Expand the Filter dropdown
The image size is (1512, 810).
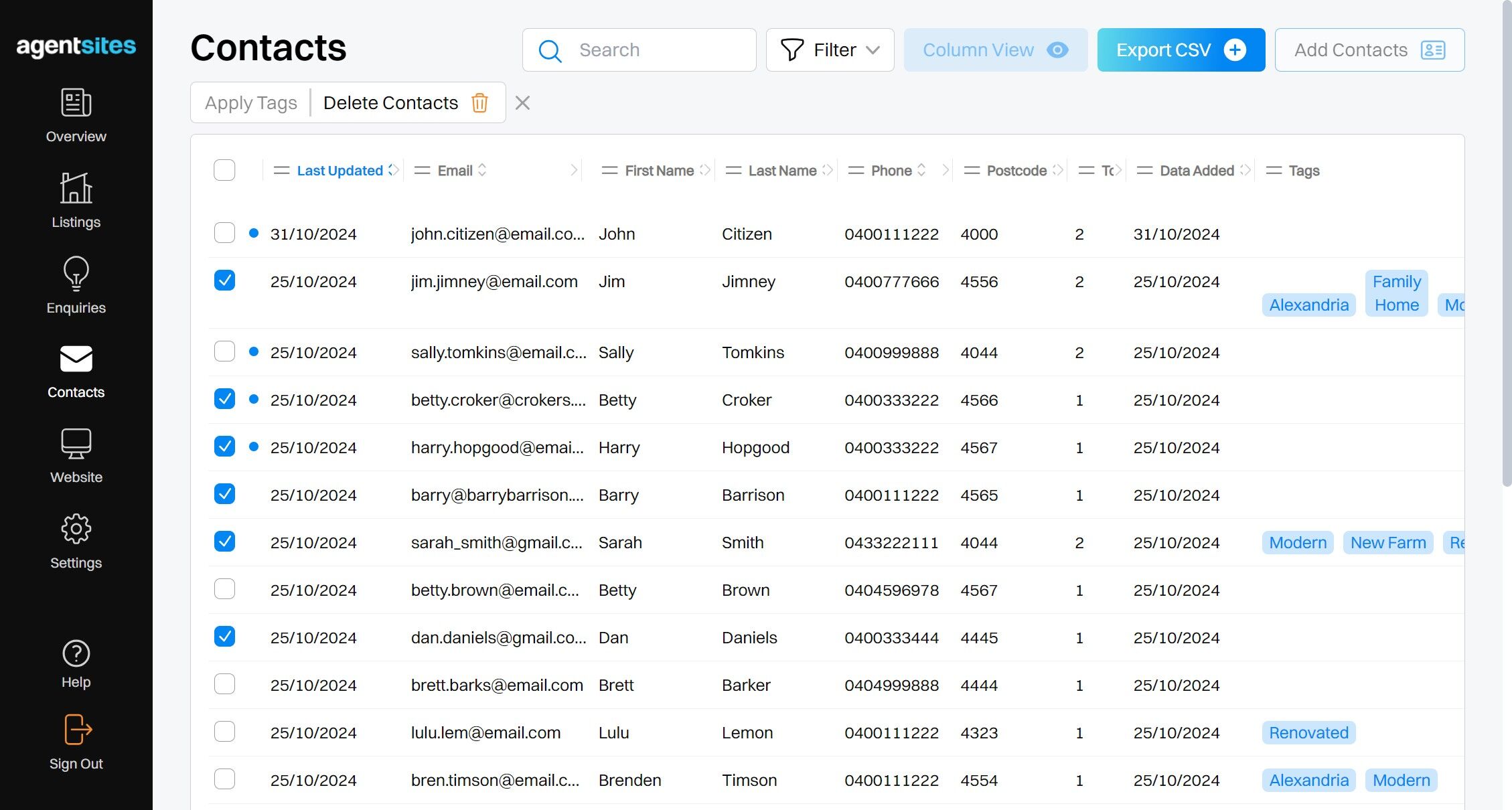(x=830, y=50)
